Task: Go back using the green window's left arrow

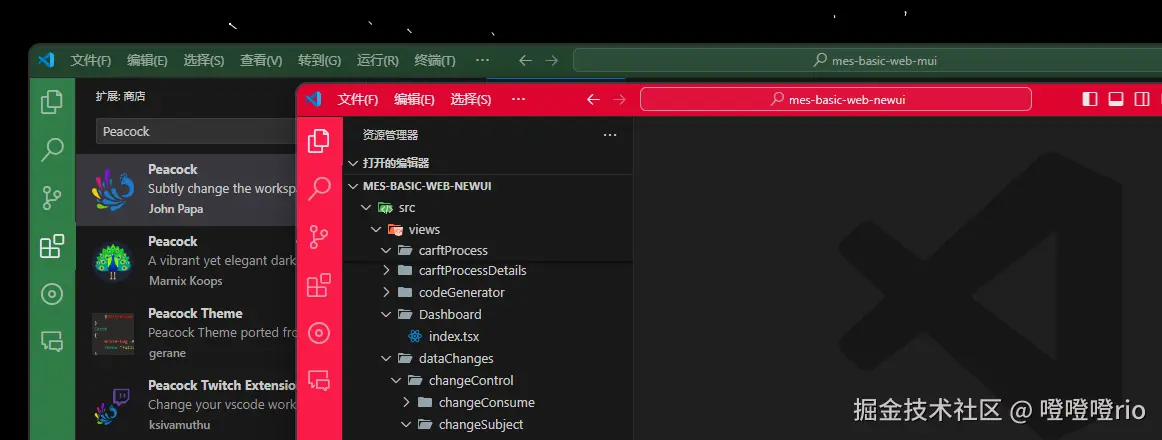Action: (x=525, y=61)
